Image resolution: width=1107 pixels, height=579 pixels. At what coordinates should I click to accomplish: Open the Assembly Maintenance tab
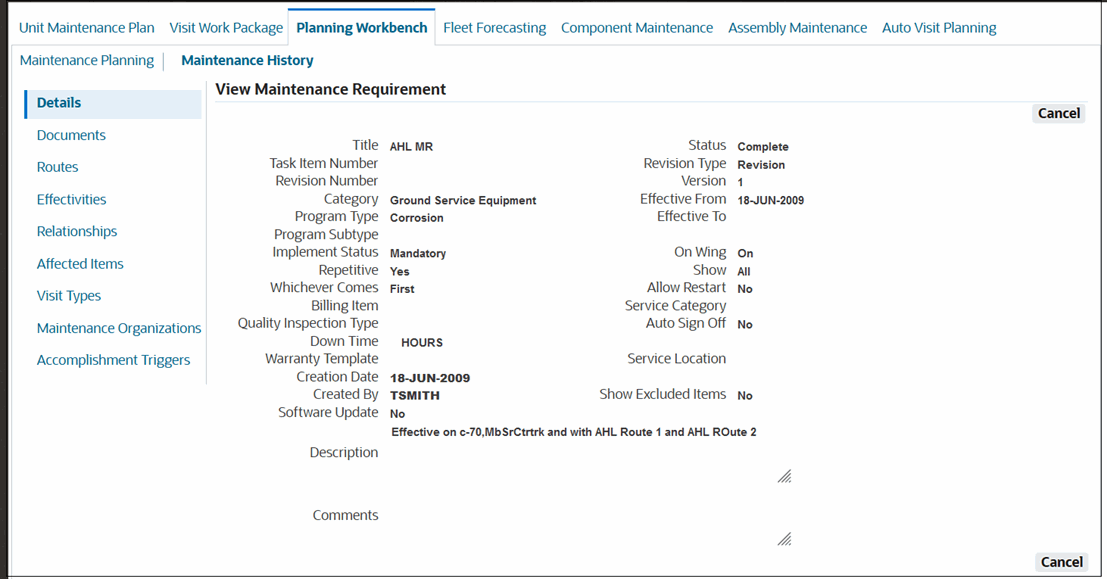[797, 28]
